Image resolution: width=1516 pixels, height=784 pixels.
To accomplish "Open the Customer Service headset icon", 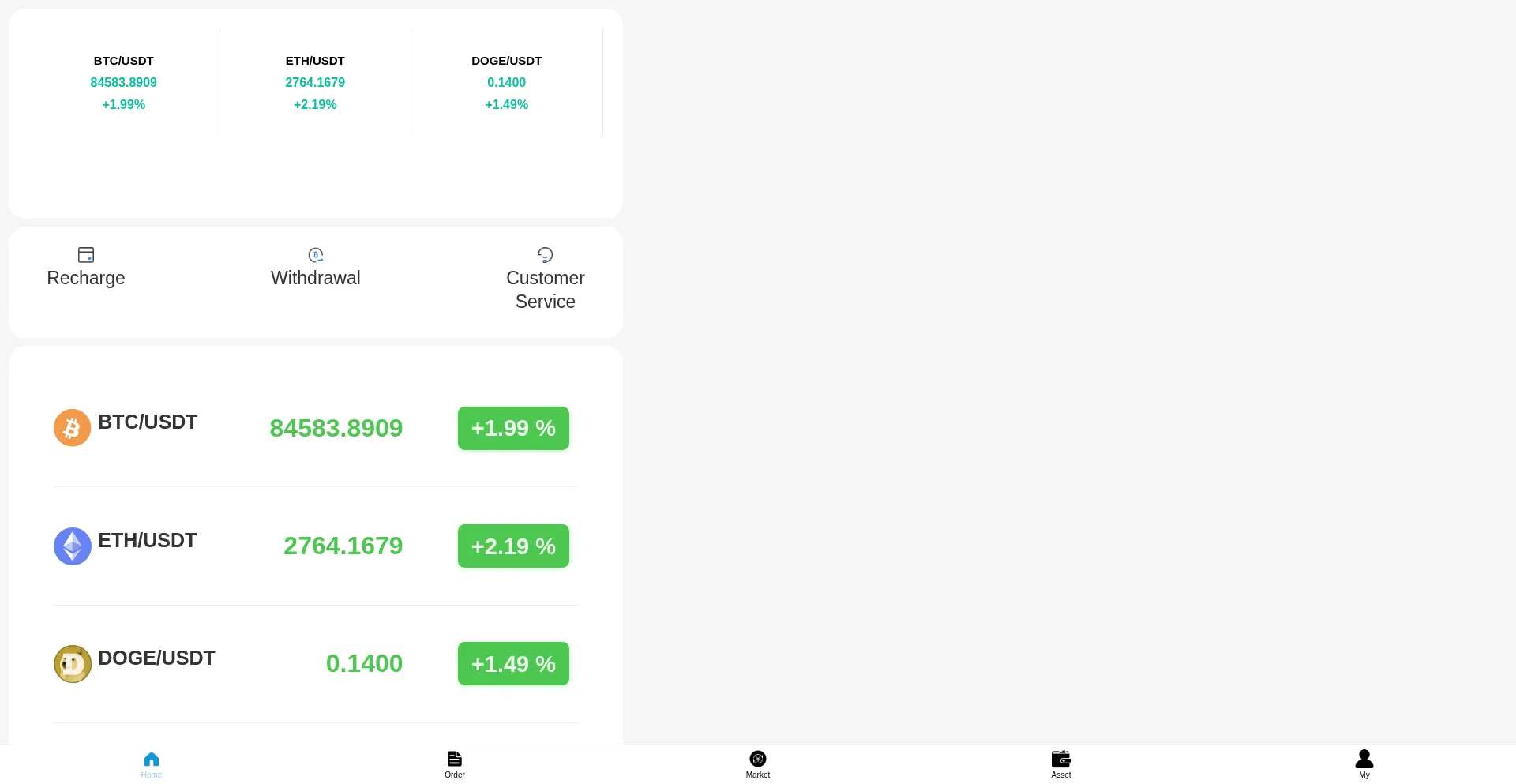I will 545,254.
